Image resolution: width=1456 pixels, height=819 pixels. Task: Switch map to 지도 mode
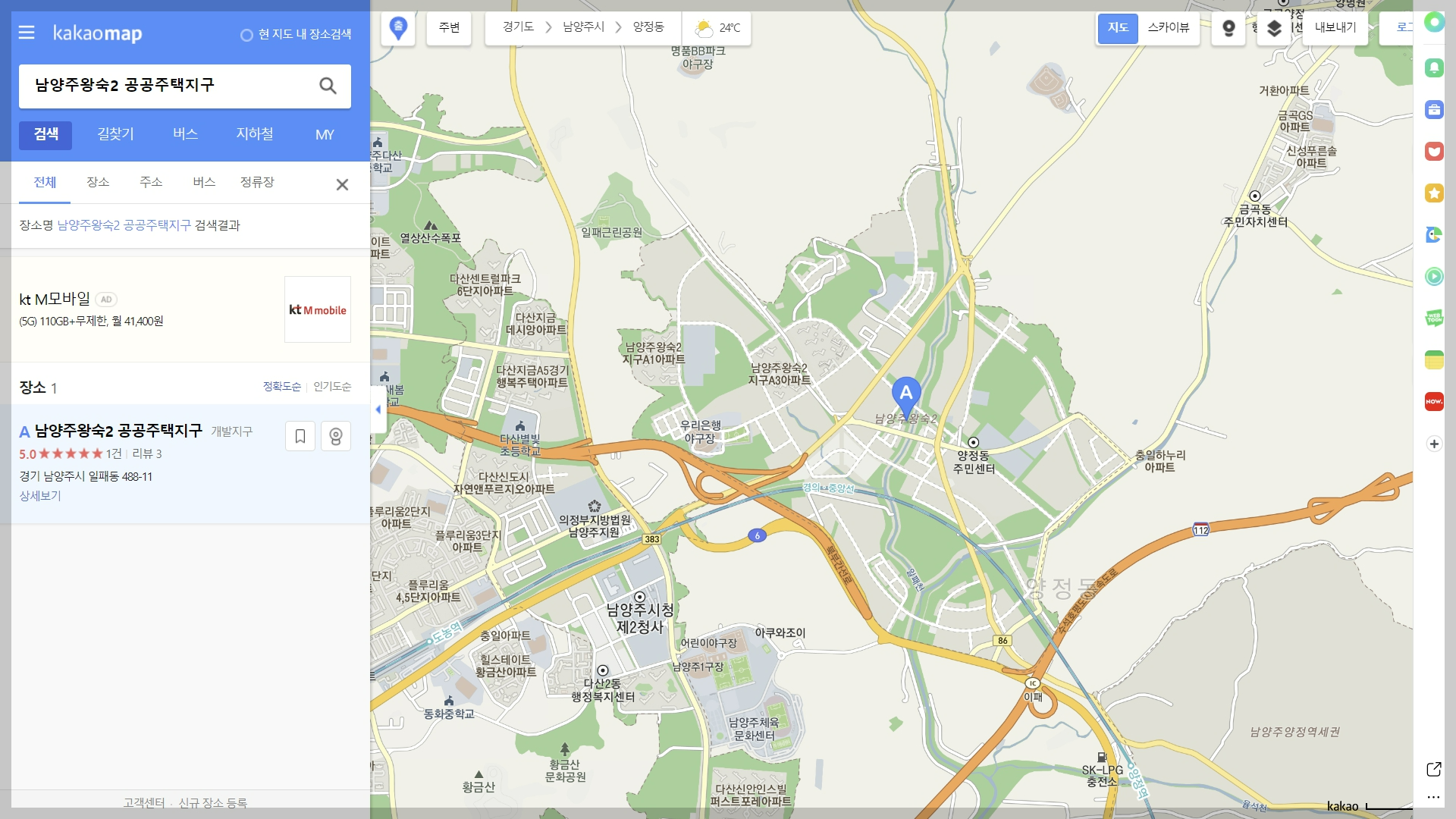(1119, 28)
